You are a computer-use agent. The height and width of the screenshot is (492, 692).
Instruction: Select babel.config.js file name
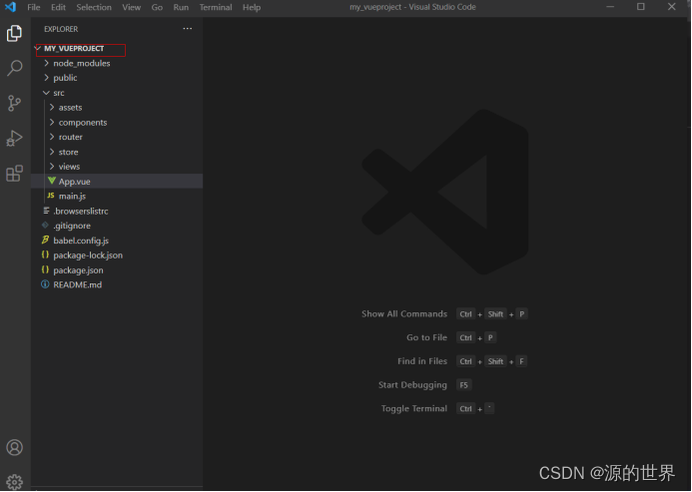pyautogui.click(x=81, y=240)
